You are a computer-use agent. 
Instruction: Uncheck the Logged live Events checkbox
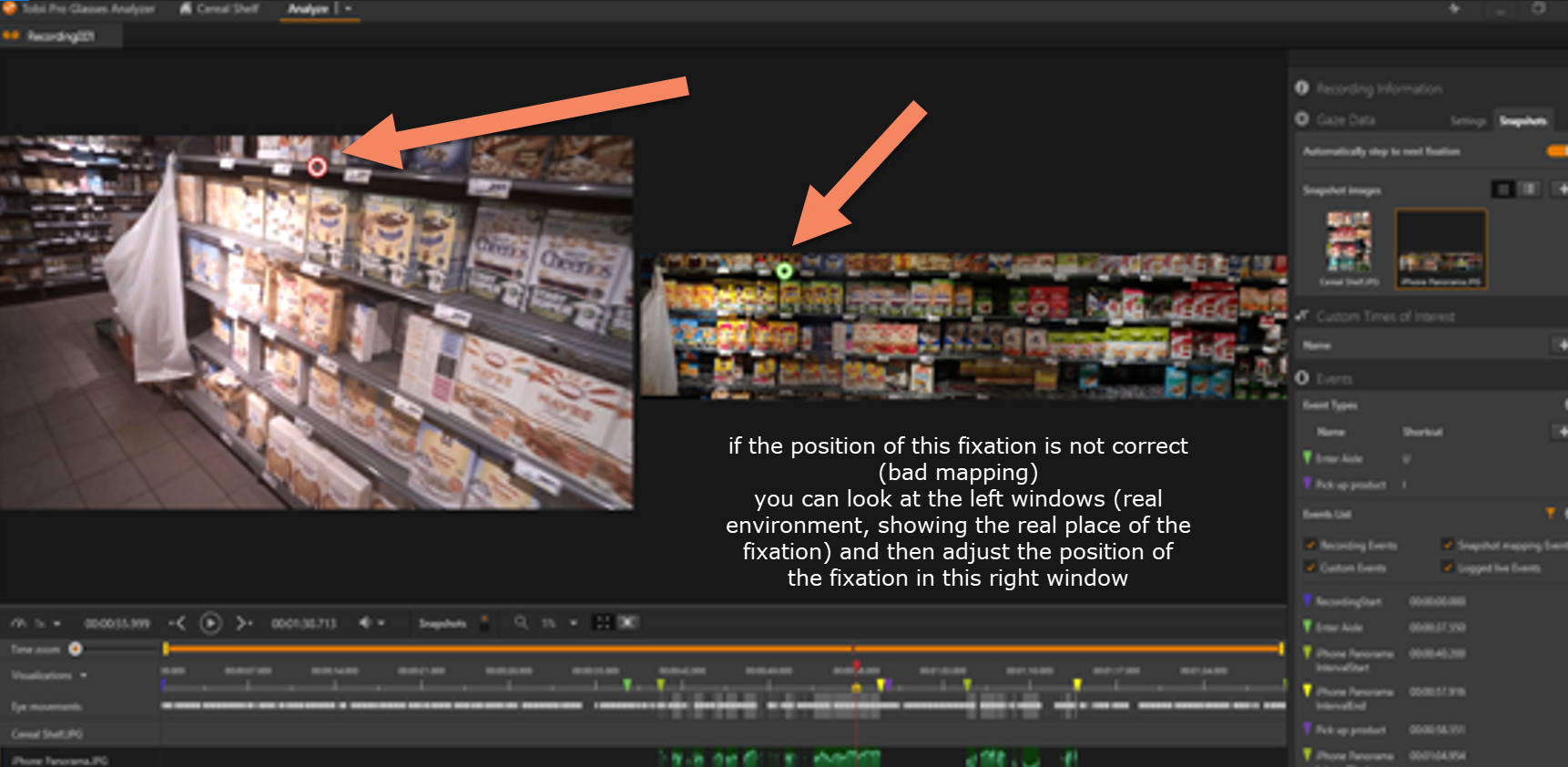tap(1447, 568)
